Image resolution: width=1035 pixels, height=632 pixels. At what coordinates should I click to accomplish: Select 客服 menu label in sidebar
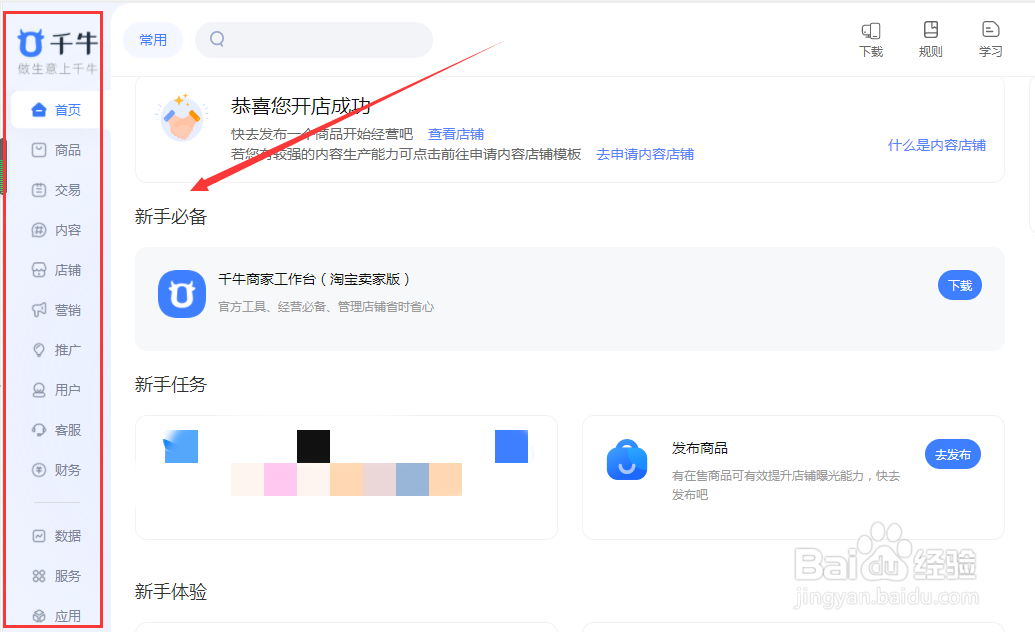pyautogui.click(x=67, y=430)
